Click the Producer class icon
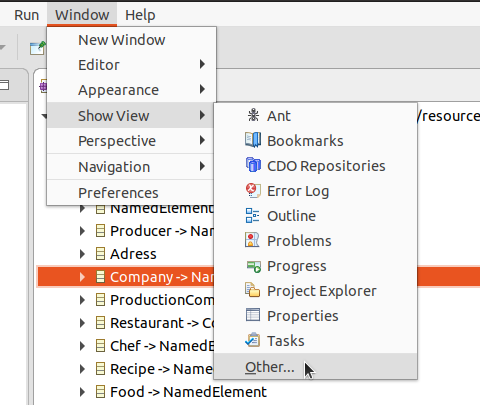The height and width of the screenshot is (405, 480). click(100, 231)
